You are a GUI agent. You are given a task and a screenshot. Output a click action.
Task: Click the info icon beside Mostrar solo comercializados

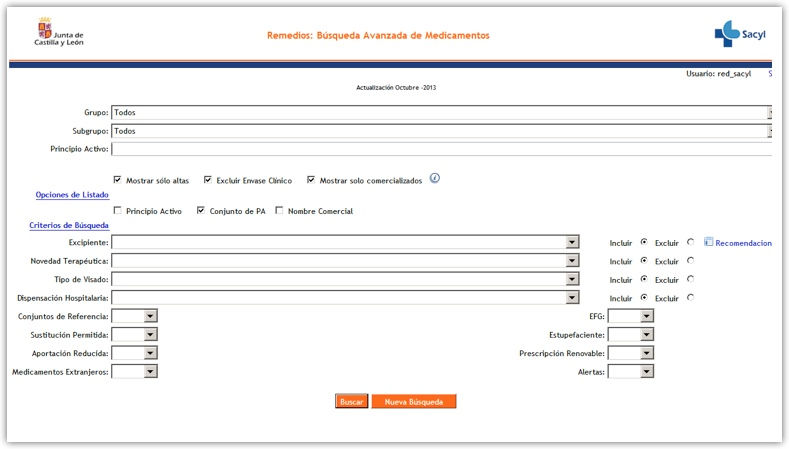coord(435,179)
